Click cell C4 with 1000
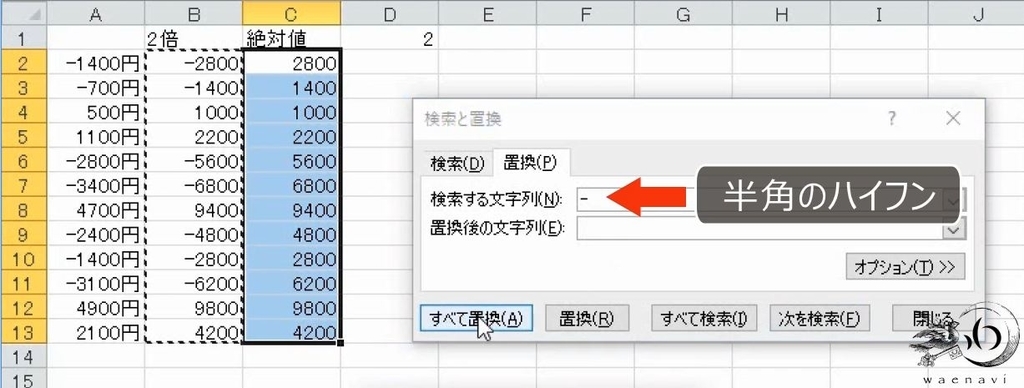 tap(291, 112)
